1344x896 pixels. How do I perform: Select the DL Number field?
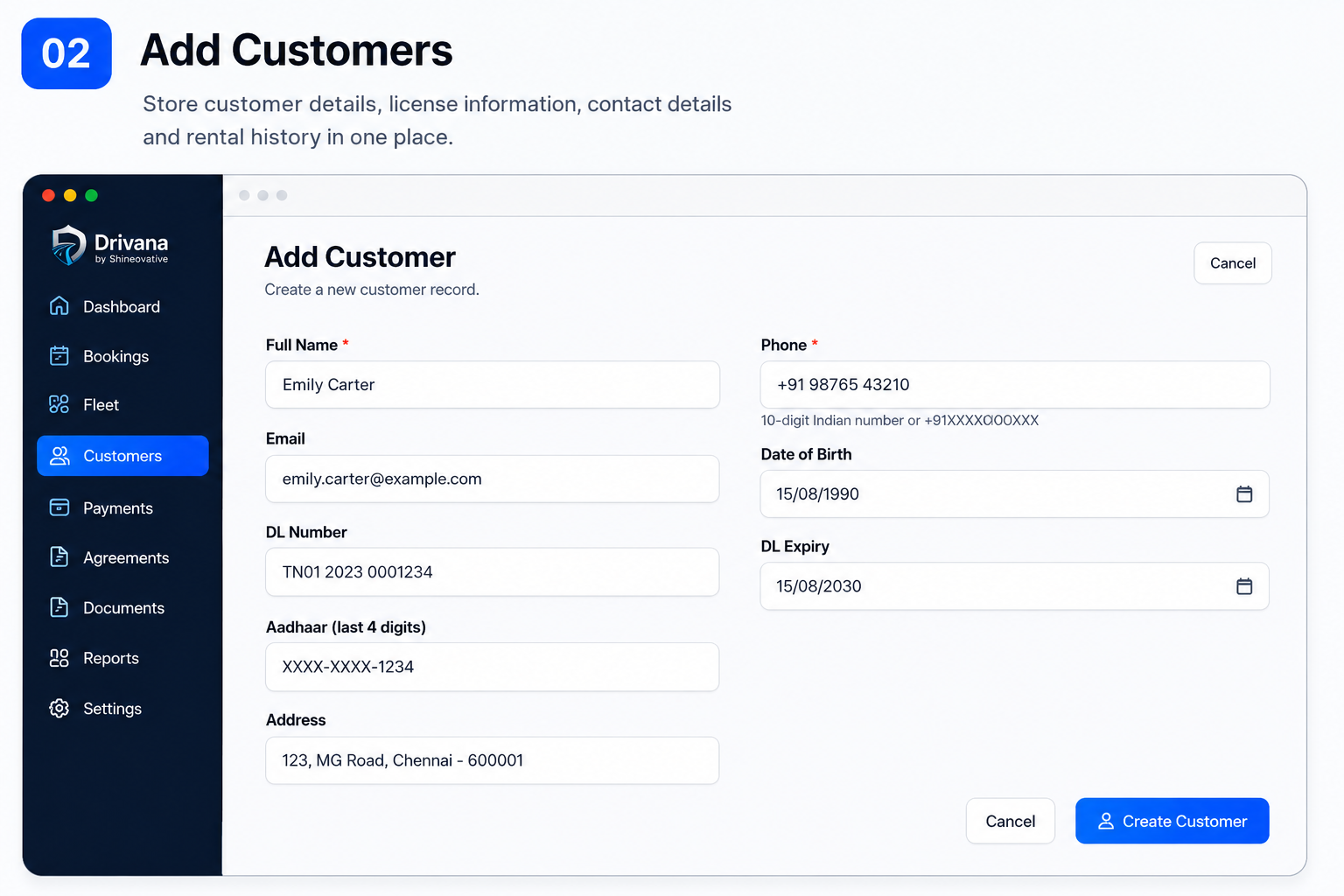493,572
